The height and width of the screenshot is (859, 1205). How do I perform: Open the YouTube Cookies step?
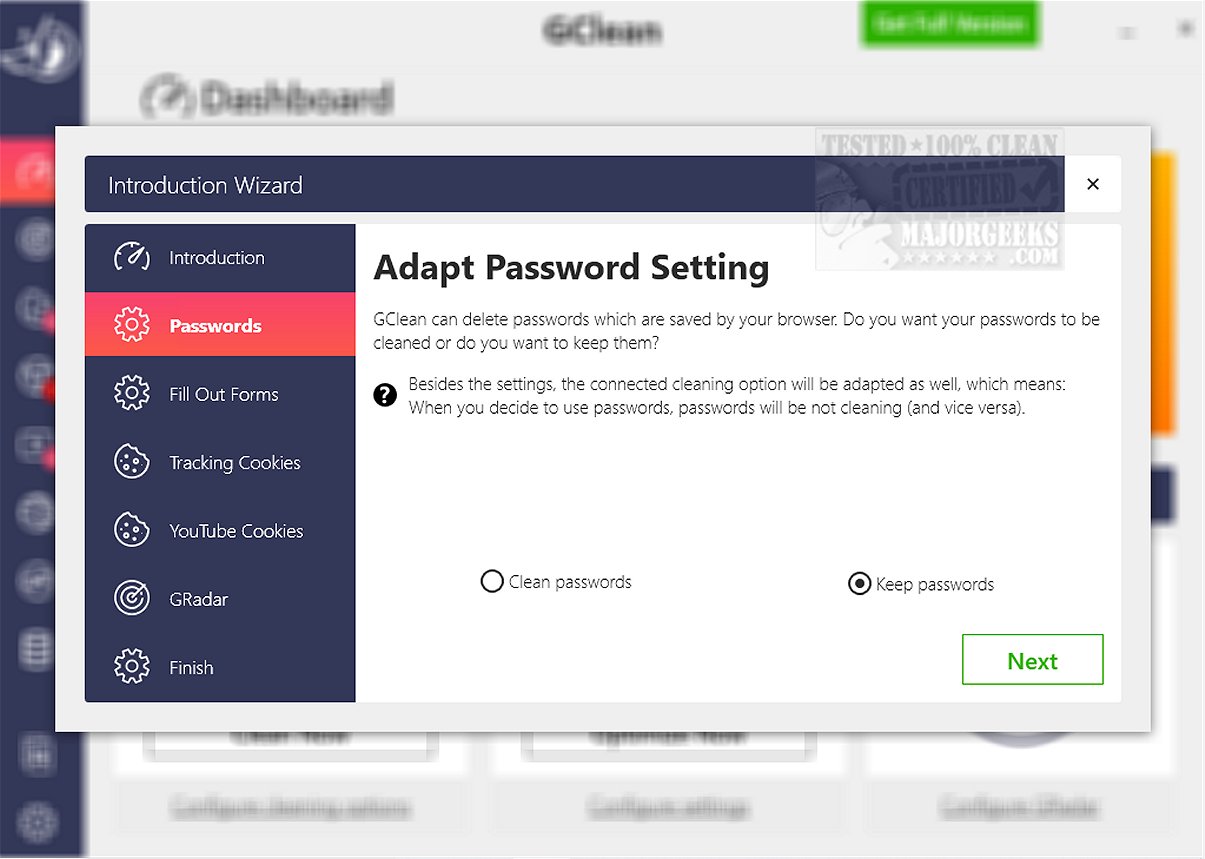pyautogui.click(x=236, y=530)
